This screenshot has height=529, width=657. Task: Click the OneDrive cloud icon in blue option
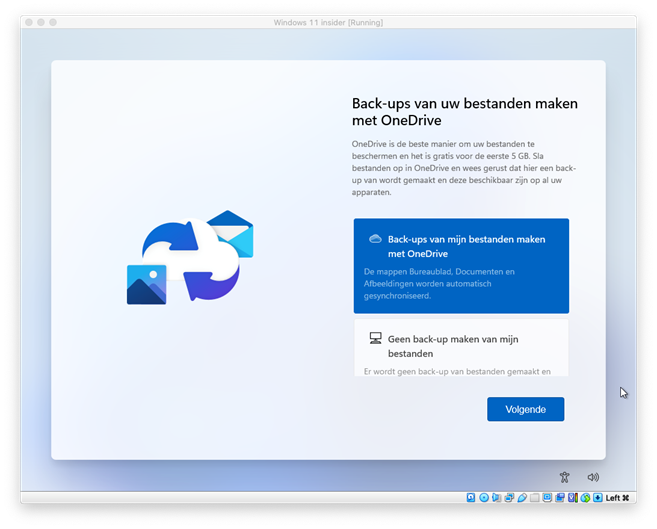tap(375, 239)
